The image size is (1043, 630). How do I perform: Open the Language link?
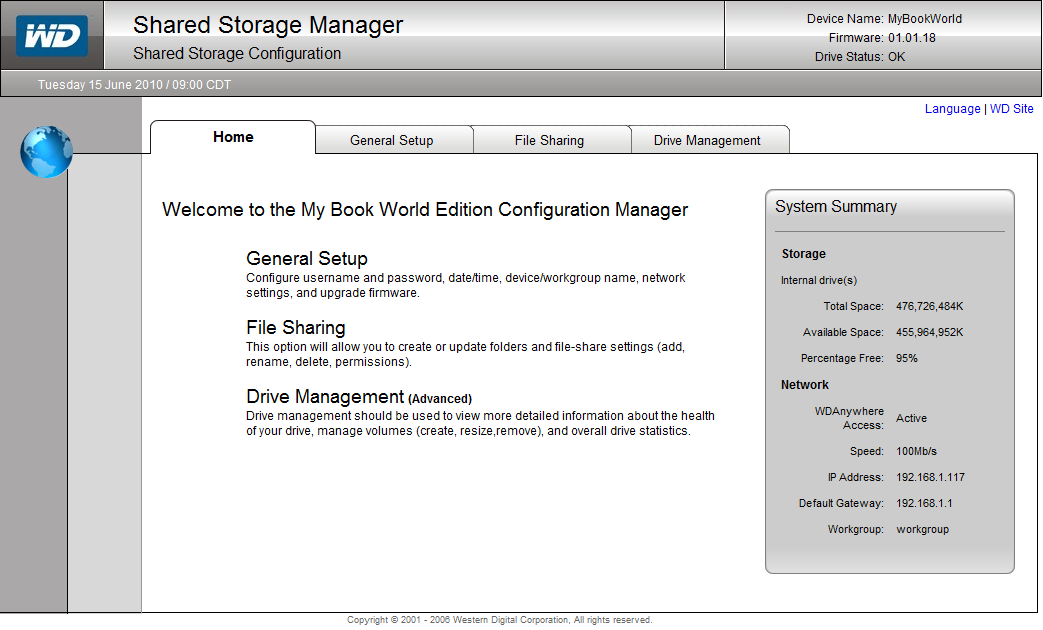(952, 108)
